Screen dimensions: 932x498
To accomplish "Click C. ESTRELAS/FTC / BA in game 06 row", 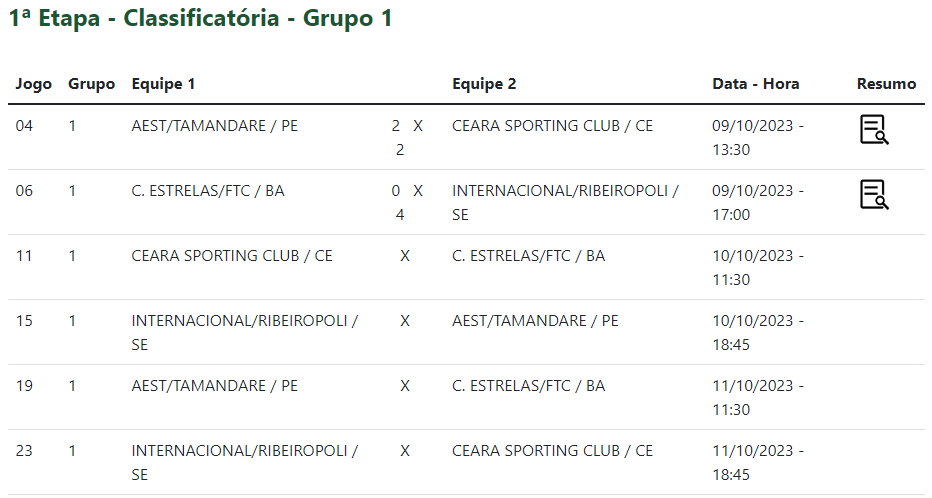I will click(208, 191).
